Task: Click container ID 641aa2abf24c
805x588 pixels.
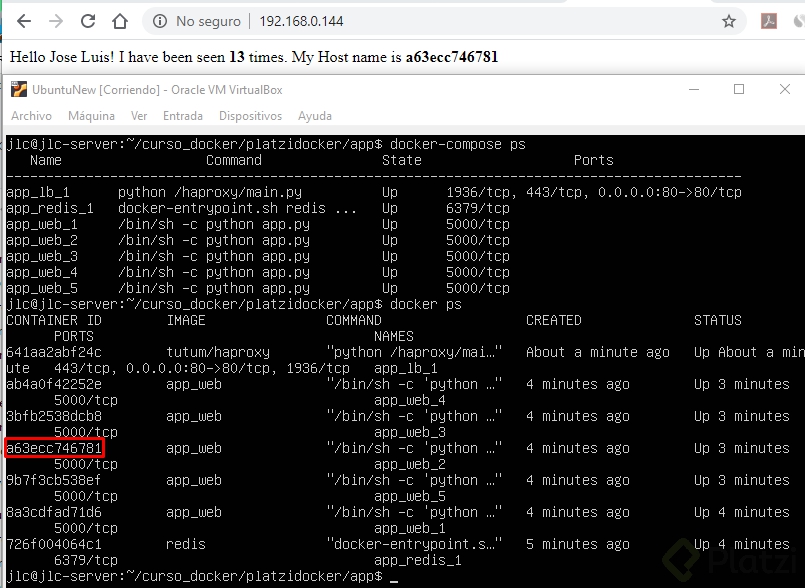Action: click(54, 352)
